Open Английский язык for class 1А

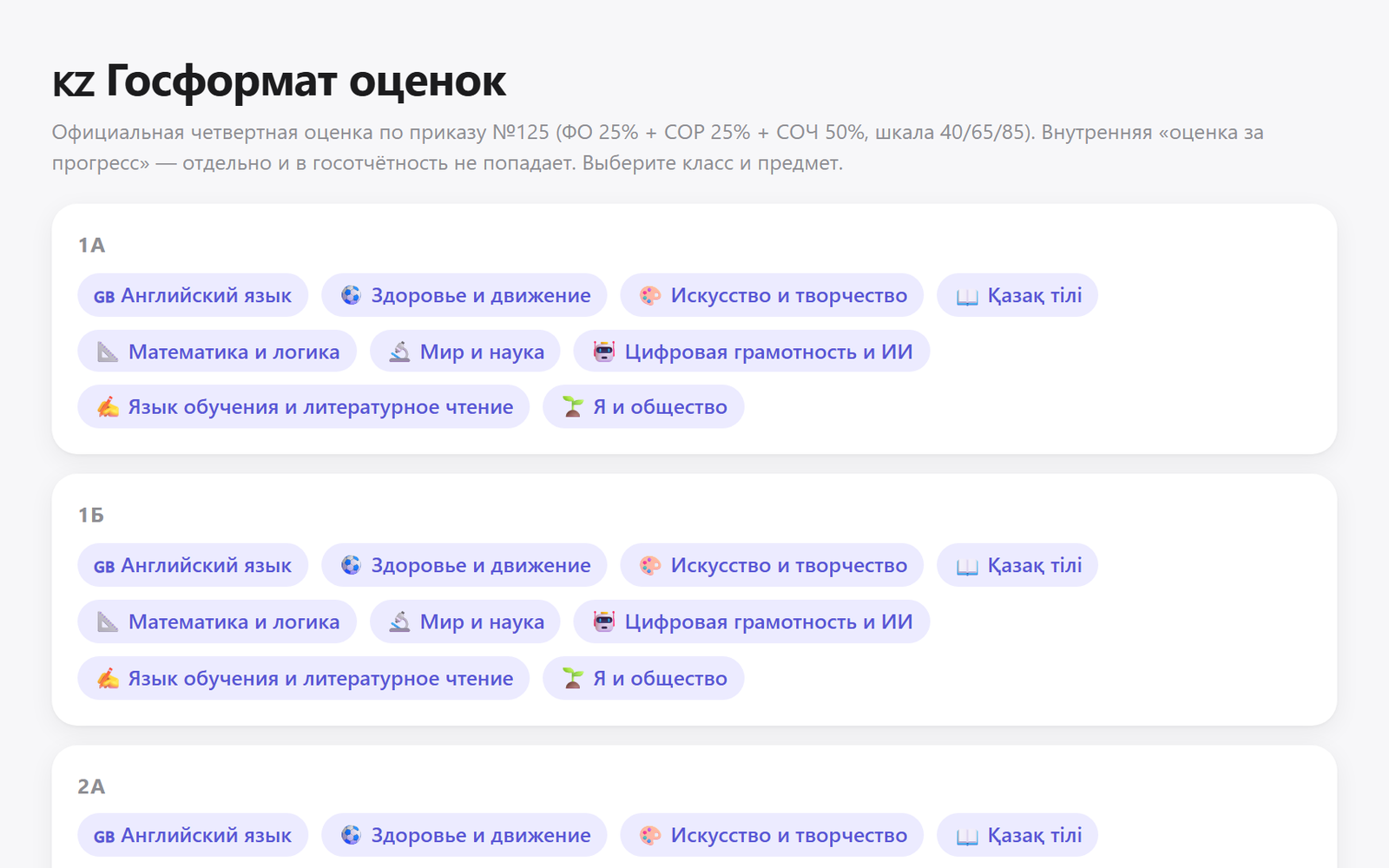[193, 295]
